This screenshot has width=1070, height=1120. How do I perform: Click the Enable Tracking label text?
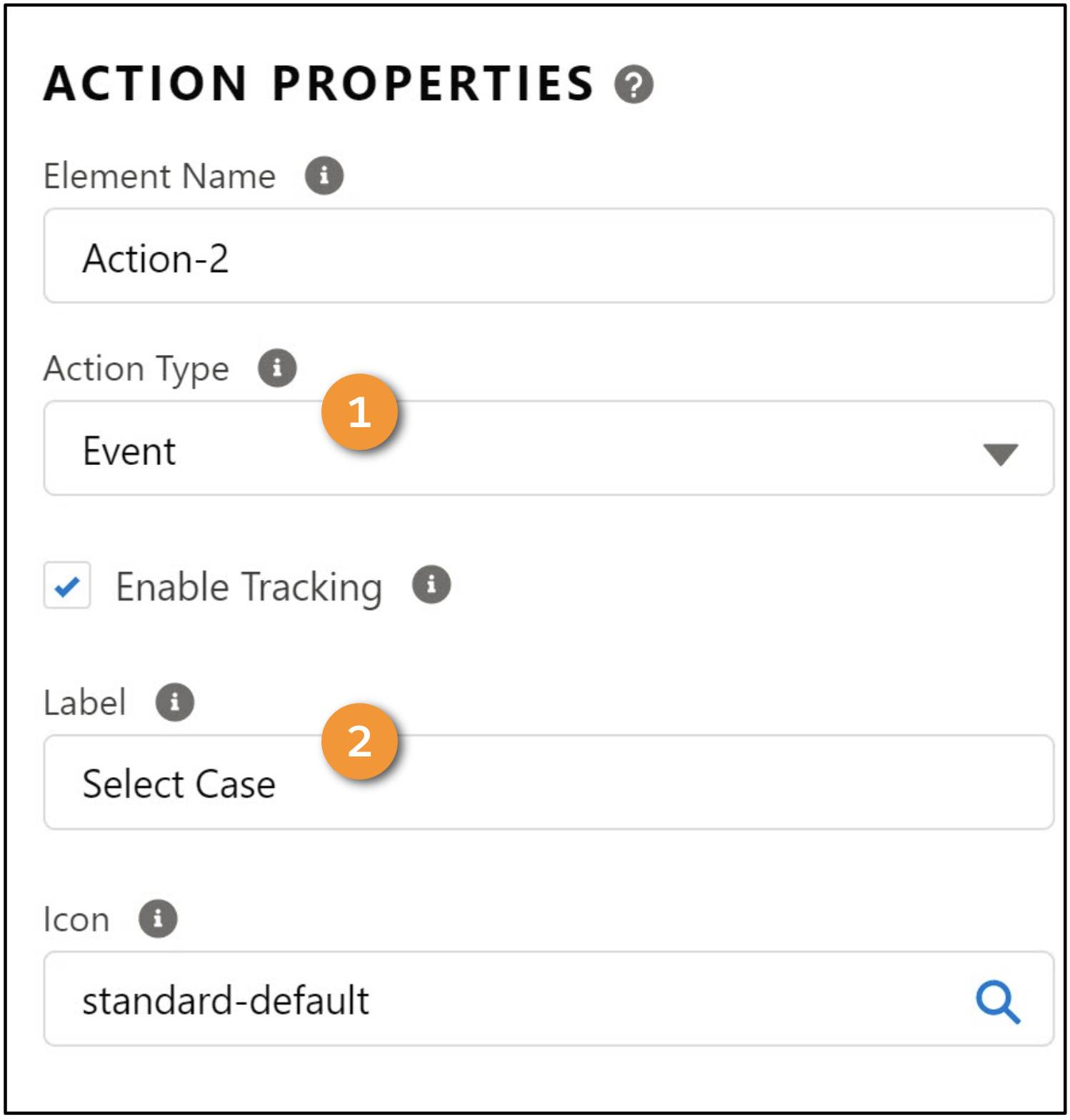click(249, 588)
